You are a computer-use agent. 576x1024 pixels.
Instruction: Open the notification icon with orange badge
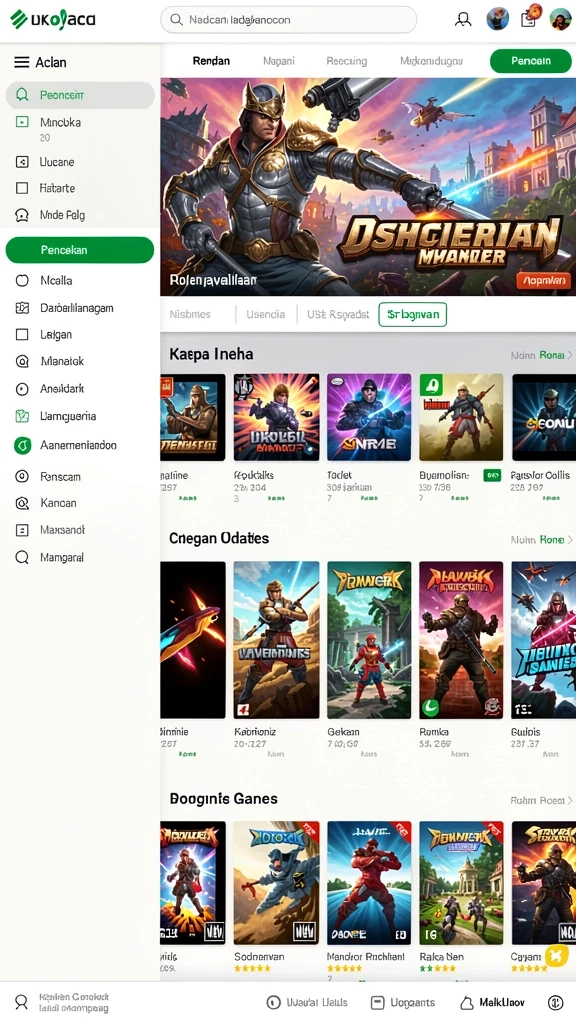pyautogui.click(x=530, y=17)
